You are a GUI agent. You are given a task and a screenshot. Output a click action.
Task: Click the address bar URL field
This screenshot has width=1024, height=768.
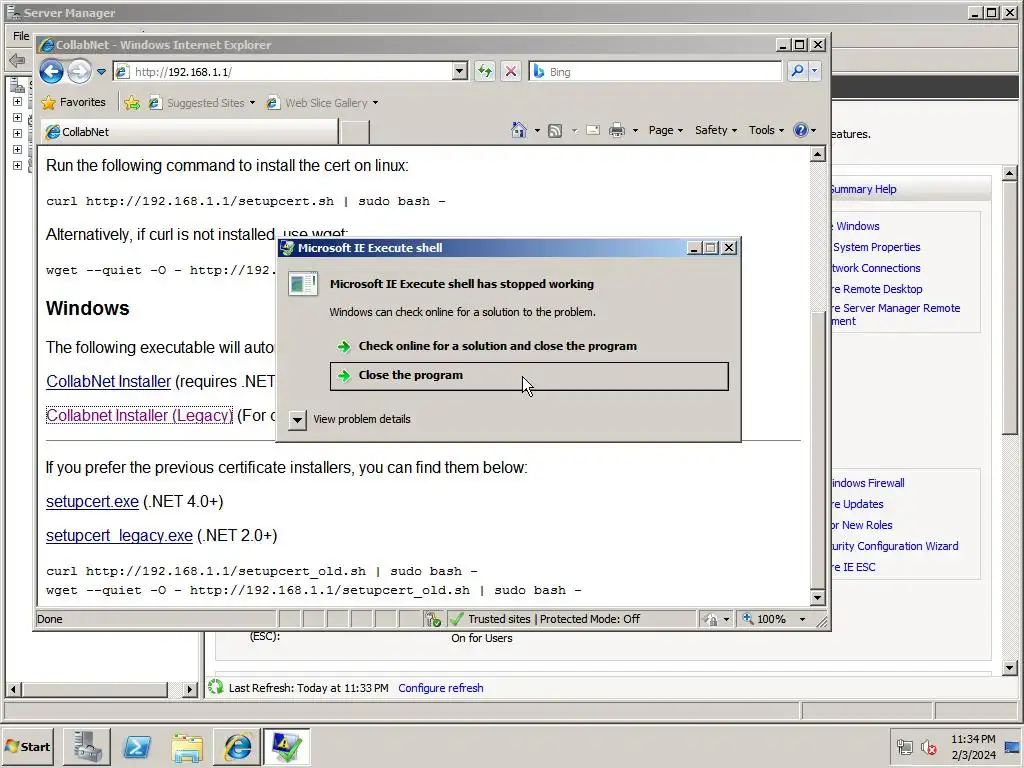tap(283, 71)
